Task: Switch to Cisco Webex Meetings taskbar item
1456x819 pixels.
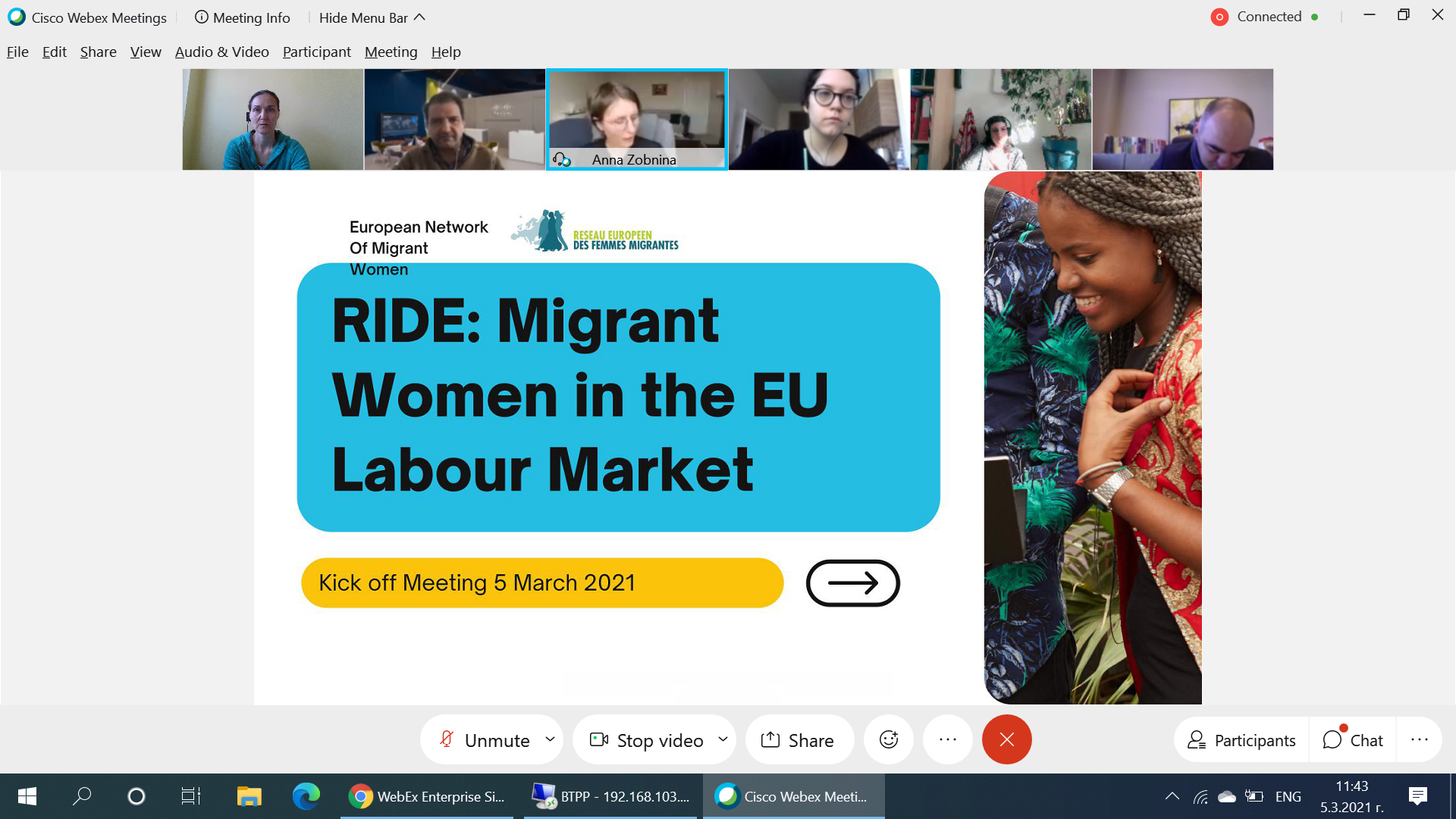Action: tap(794, 796)
